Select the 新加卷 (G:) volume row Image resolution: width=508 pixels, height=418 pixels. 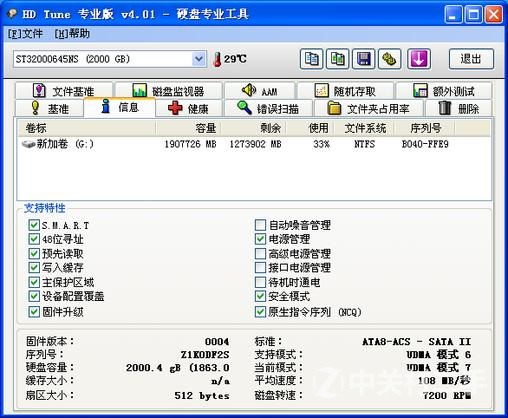point(254,144)
